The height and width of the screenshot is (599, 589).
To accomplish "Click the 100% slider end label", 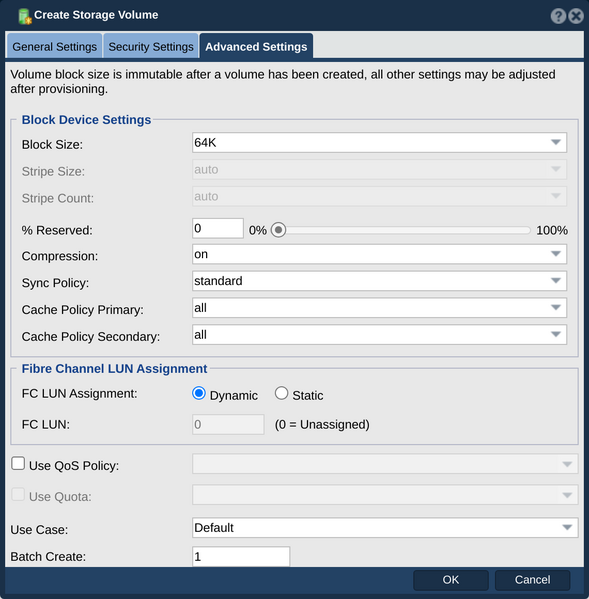I will [x=552, y=230].
